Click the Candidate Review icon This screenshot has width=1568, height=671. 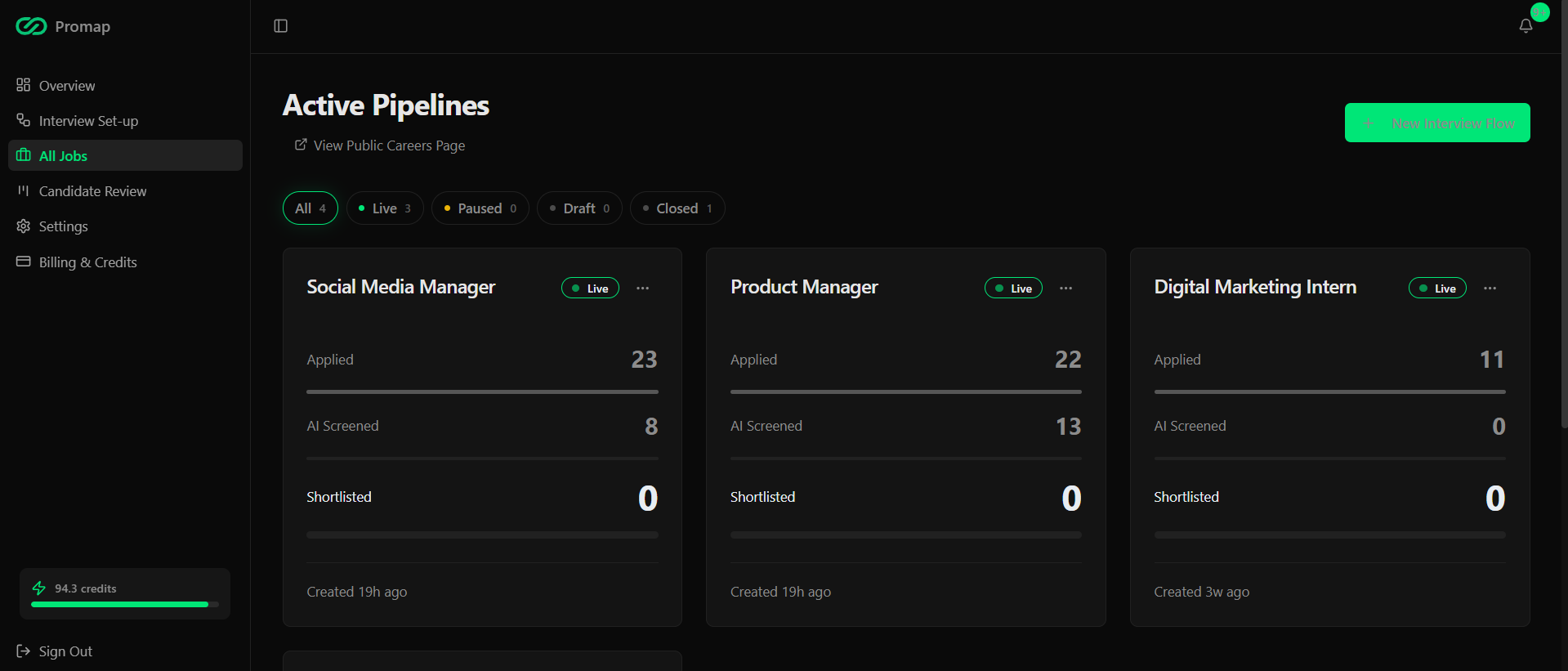24,190
